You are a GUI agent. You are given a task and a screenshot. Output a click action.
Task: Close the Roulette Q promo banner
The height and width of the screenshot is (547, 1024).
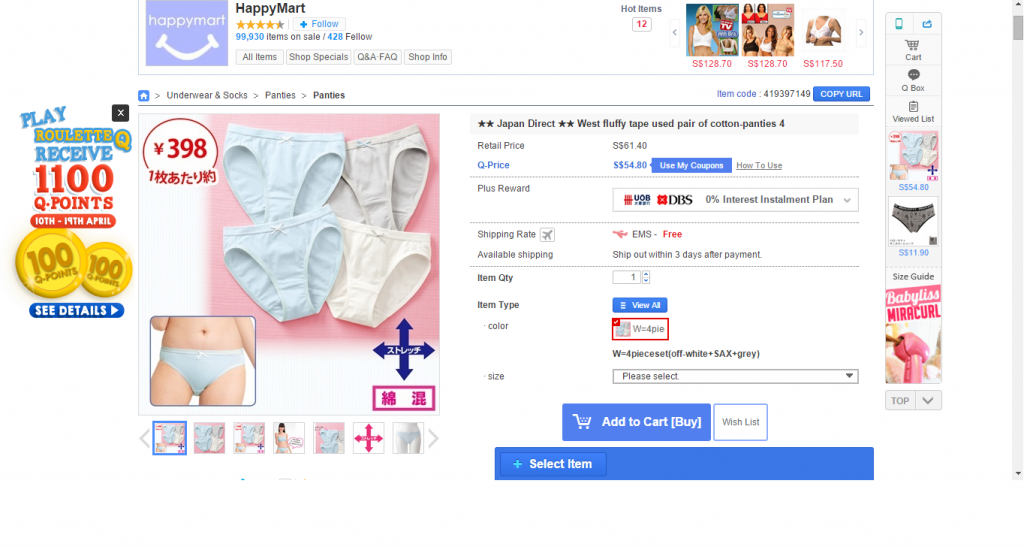121,113
